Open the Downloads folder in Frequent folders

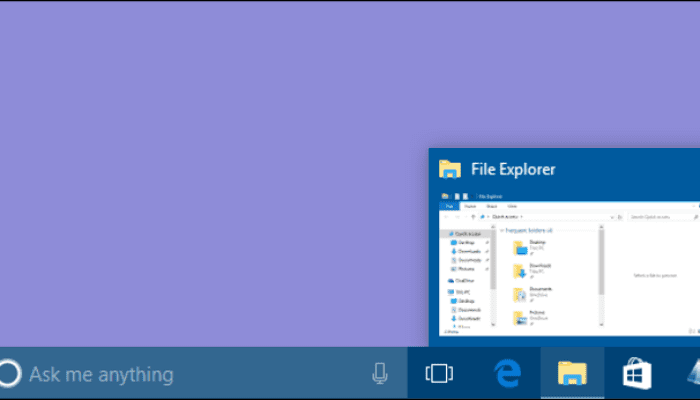(x=520, y=270)
